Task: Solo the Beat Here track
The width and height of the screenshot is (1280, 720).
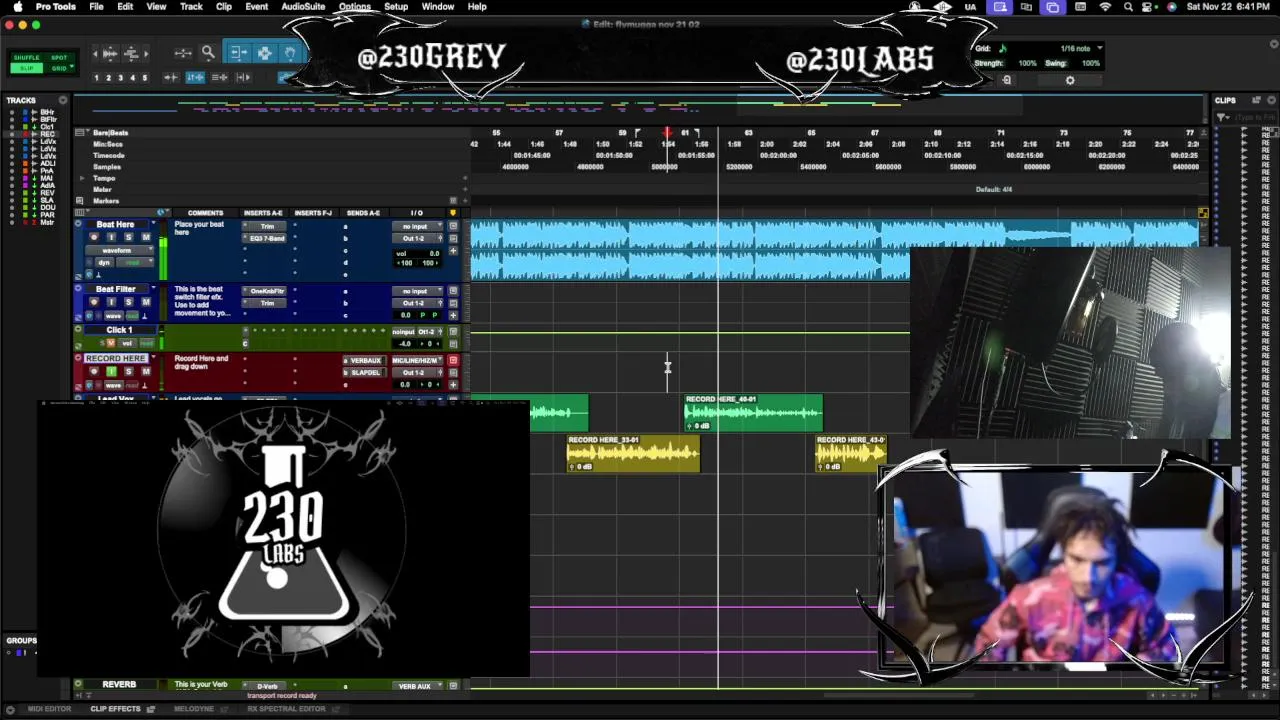Action: tap(128, 237)
